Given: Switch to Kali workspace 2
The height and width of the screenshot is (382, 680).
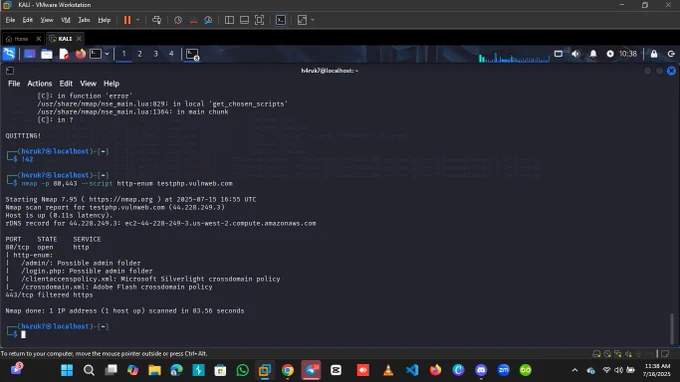Looking at the screenshot, I should [x=140, y=54].
